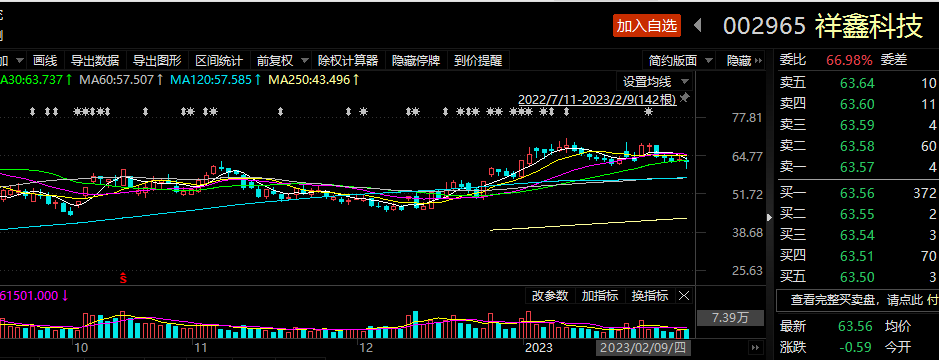Click the 77.81 price axis label

(x=747, y=117)
